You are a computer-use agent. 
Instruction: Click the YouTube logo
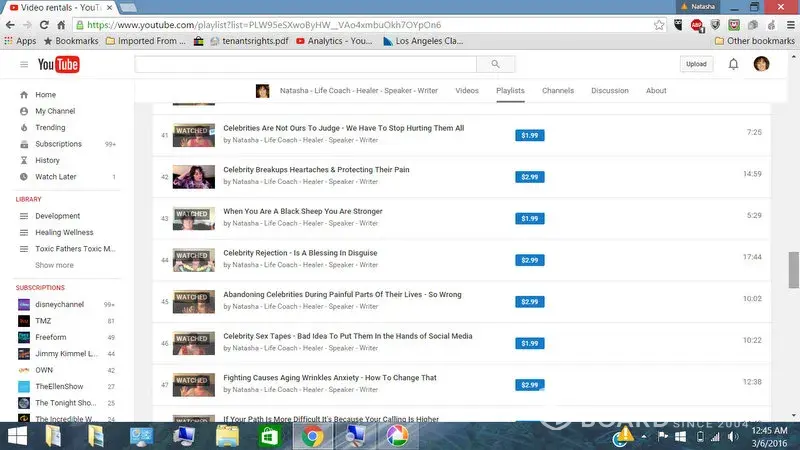[58, 65]
